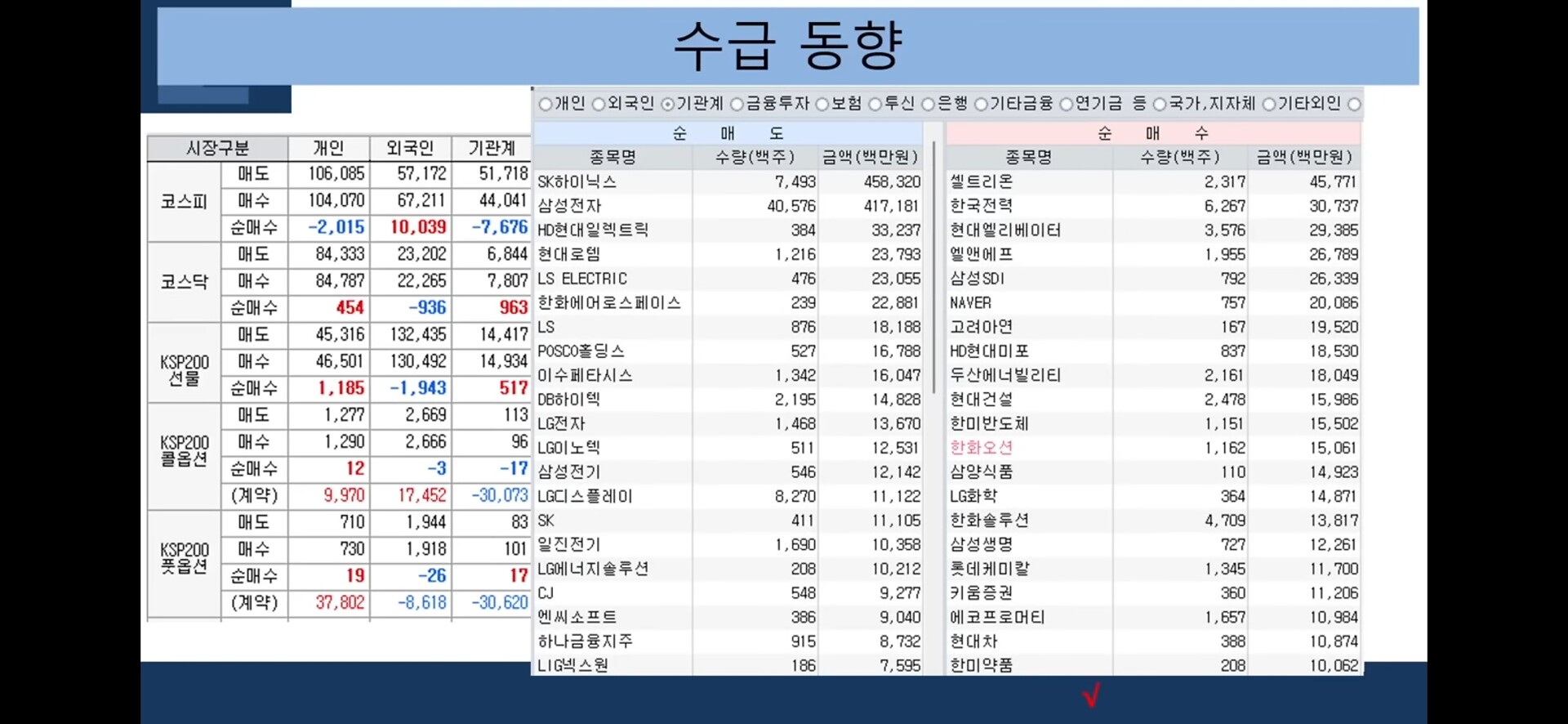
Task: Click the HD현대미포 stock name
Action: point(989,351)
